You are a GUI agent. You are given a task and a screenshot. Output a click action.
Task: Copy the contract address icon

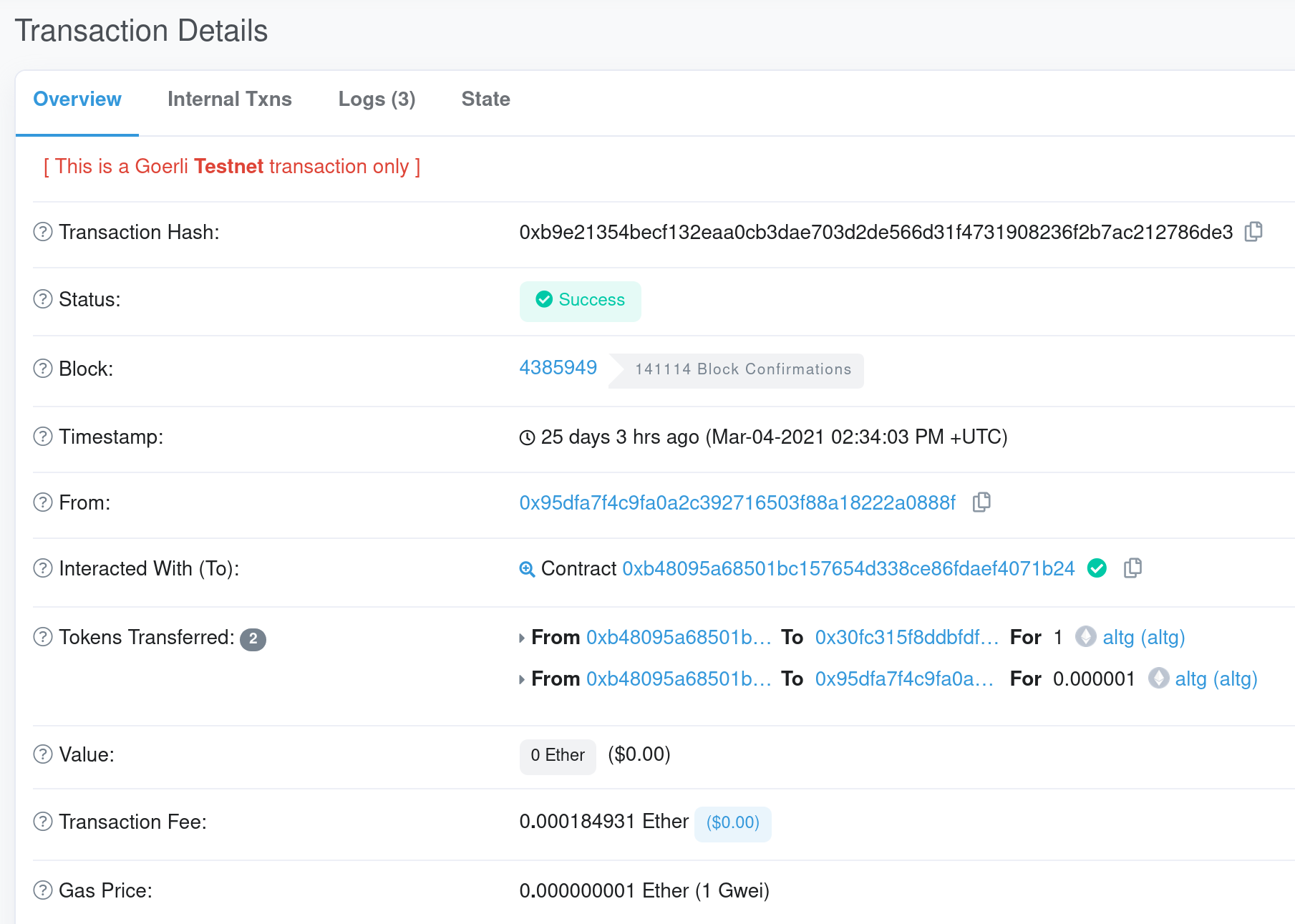pyautogui.click(x=1132, y=568)
